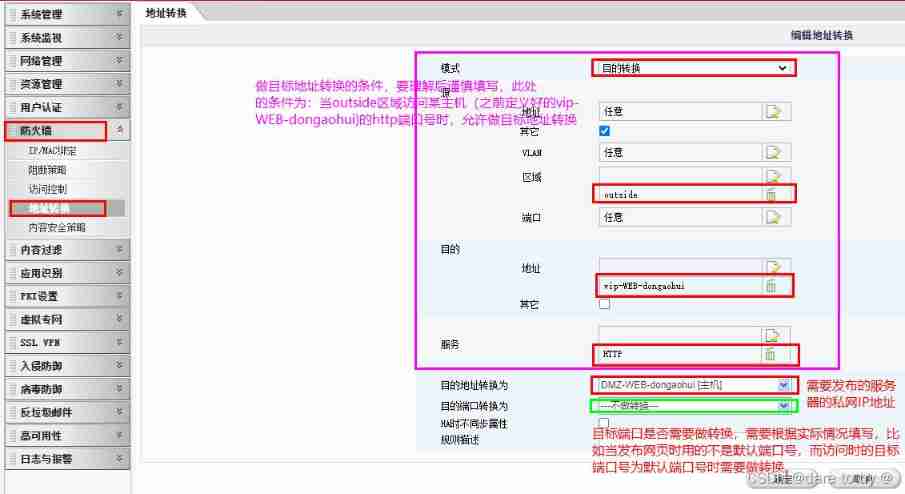The height and width of the screenshot is (494, 905).
Task: Expand 入侵防御 sidebar section
Action: [66, 366]
